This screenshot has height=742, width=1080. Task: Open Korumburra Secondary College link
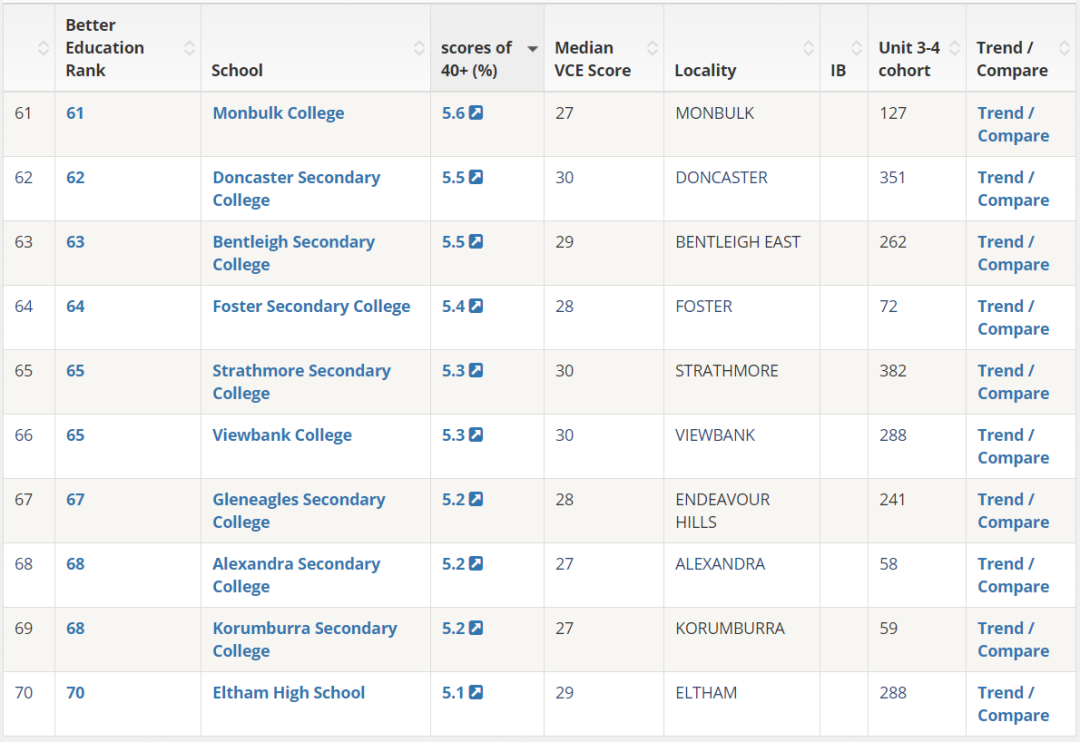[x=304, y=639]
